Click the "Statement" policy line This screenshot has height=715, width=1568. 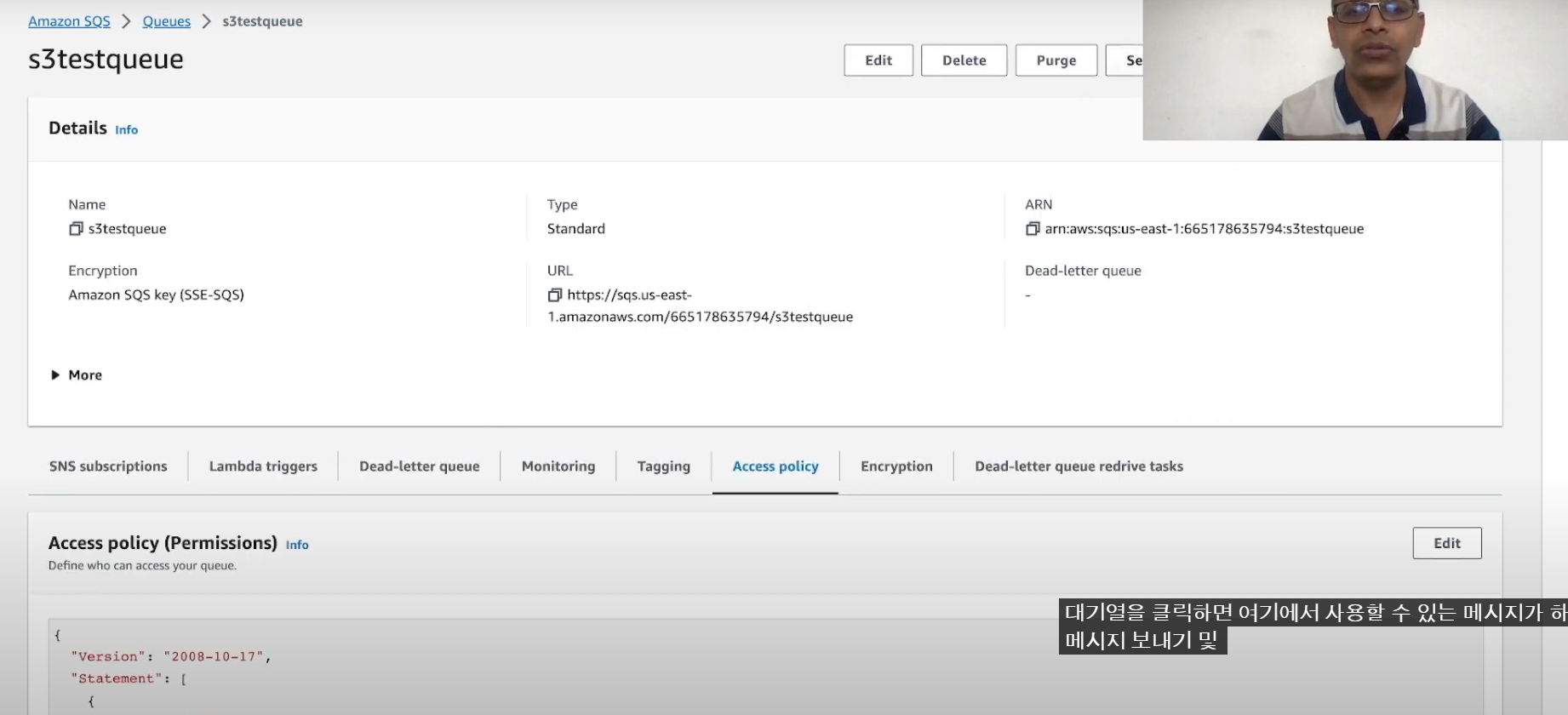(129, 678)
